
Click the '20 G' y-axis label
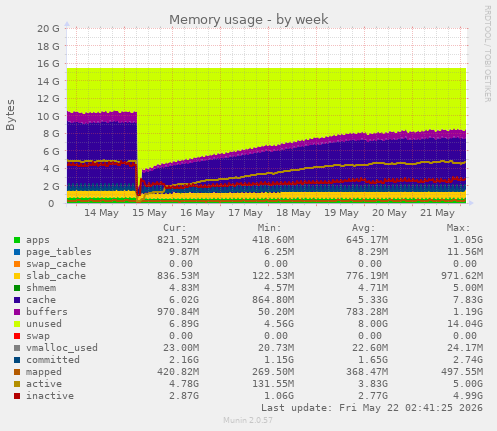48,29
